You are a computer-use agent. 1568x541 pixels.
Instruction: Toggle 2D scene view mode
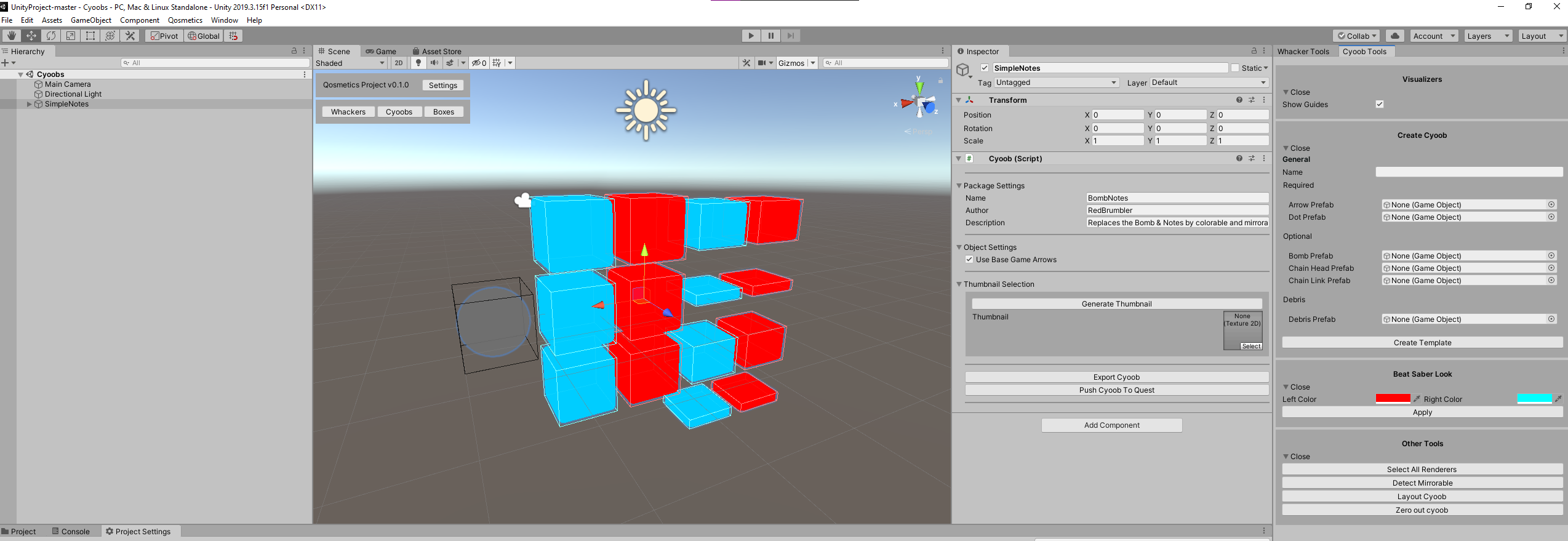click(399, 63)
